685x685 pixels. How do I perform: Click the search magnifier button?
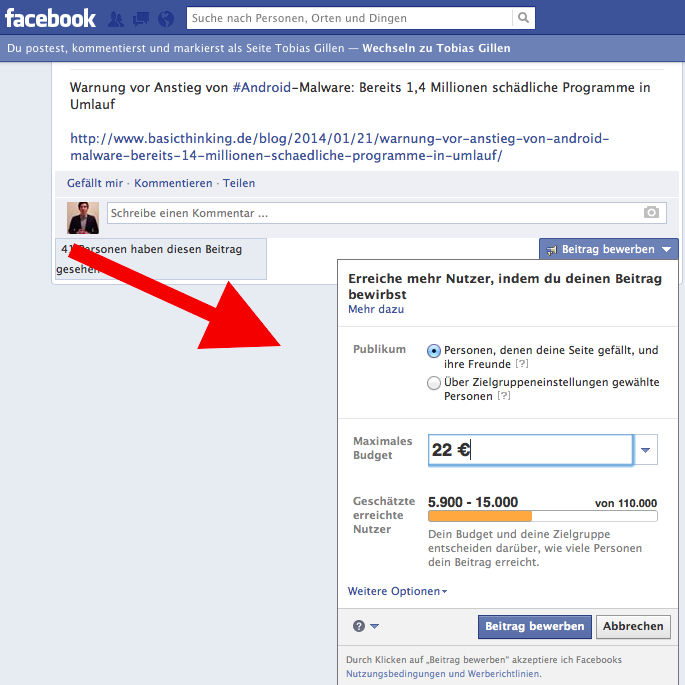523,18
